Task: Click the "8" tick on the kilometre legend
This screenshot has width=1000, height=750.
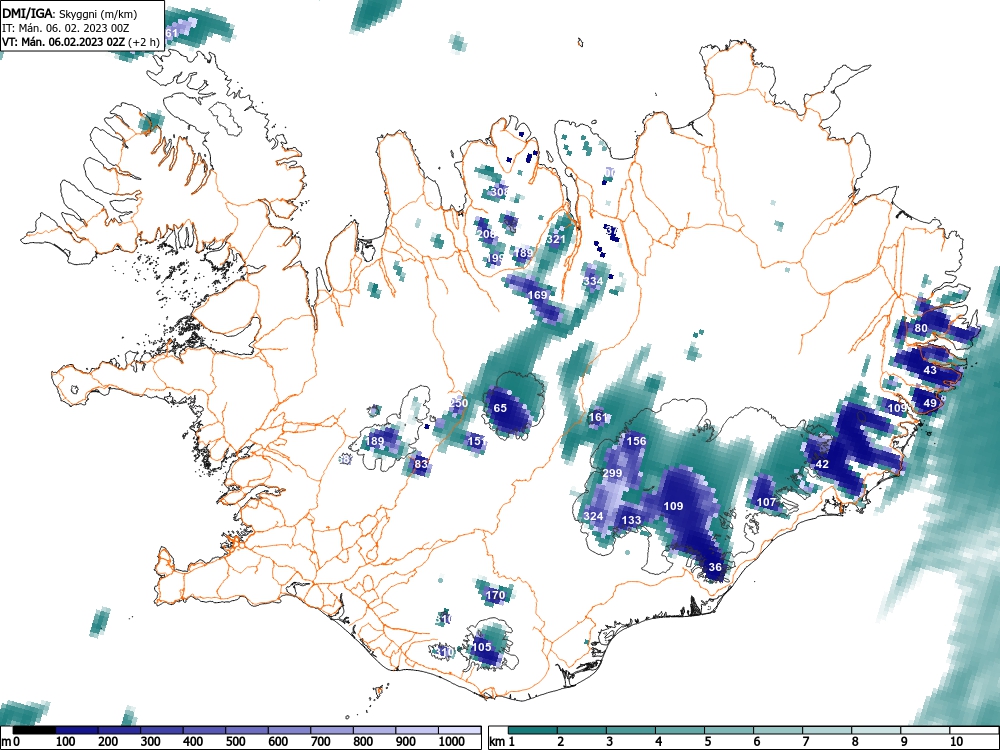Action: pos(855,741)
